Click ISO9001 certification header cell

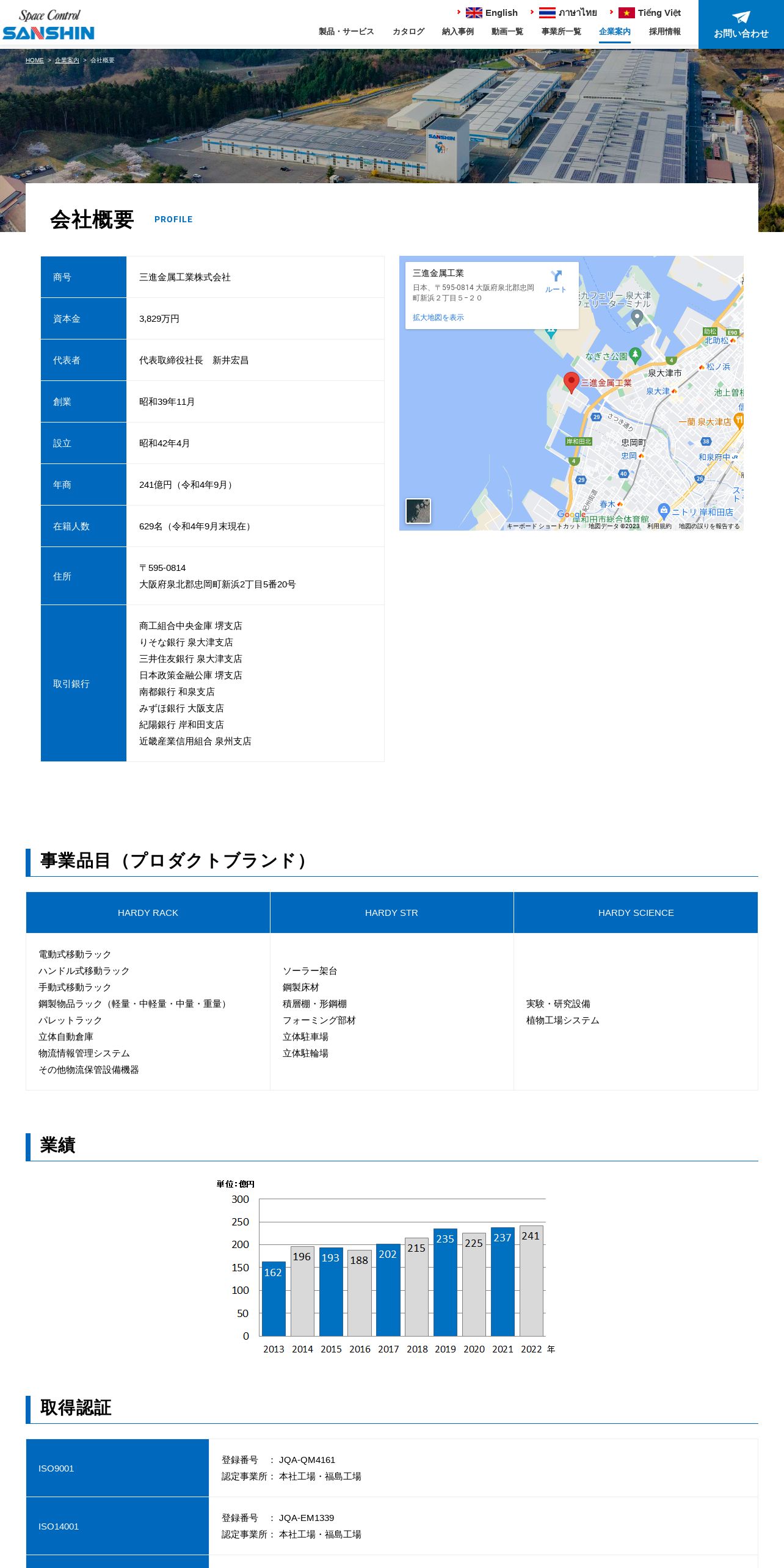(x=117, y=1468)
